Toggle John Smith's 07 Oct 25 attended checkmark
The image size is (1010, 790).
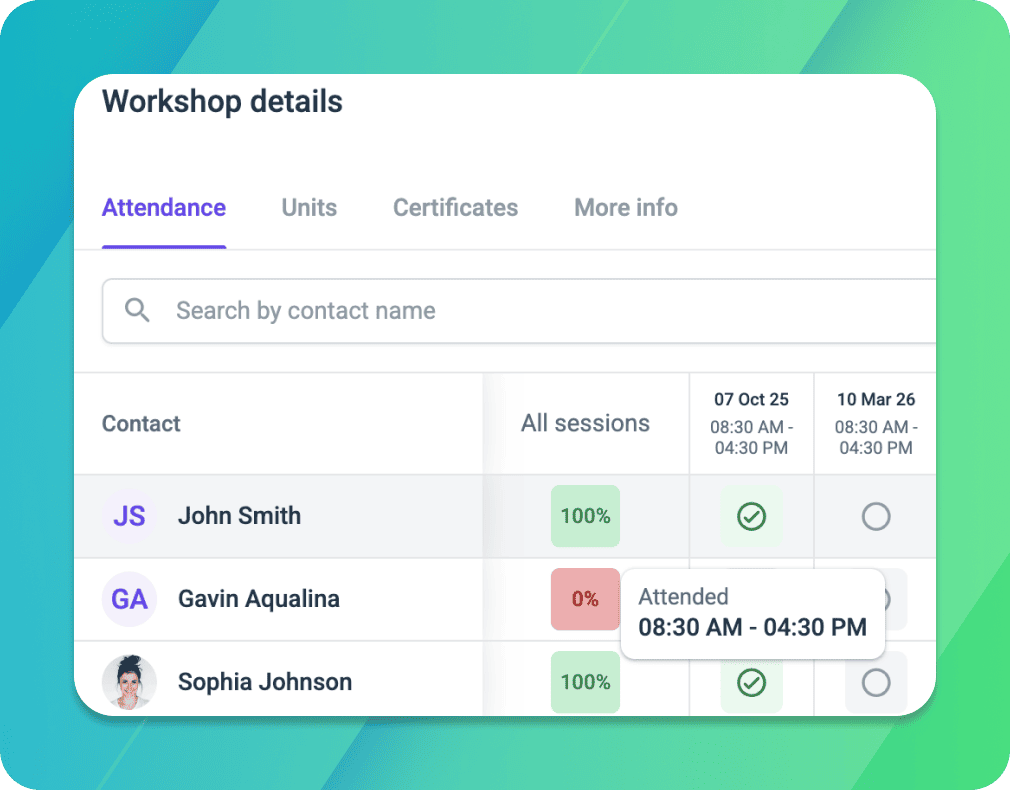[751, 516]
